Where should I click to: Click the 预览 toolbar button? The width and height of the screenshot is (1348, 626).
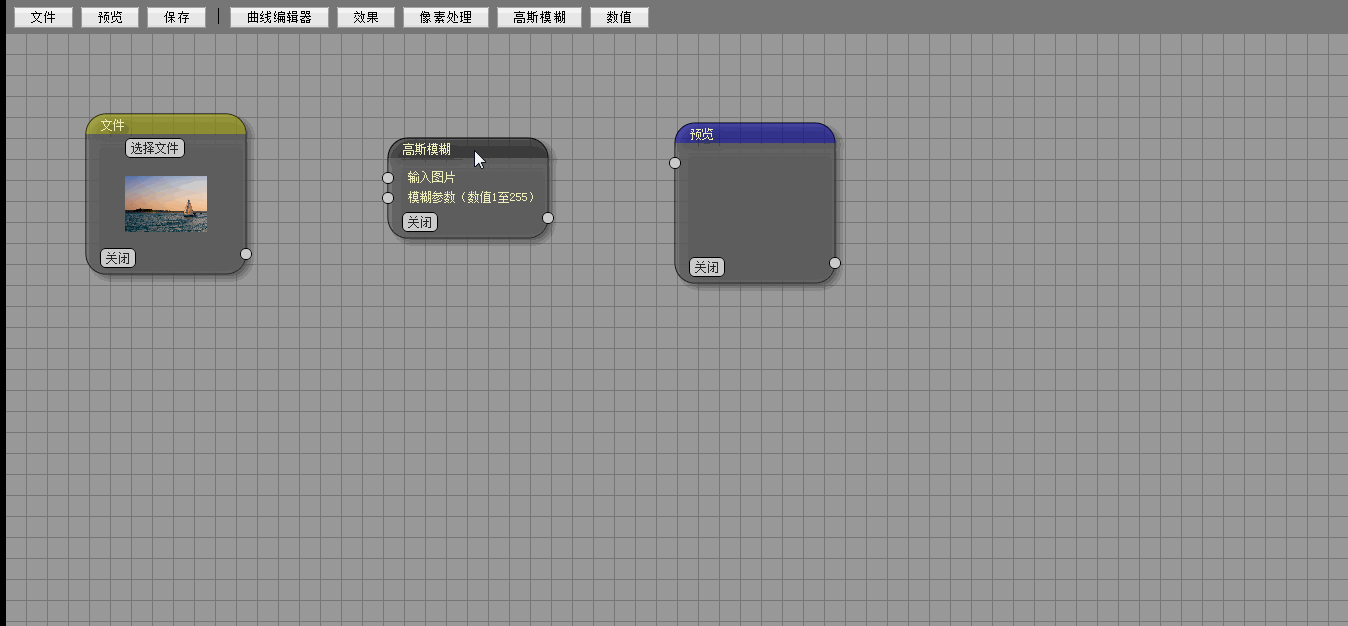(x=110, y=17)
